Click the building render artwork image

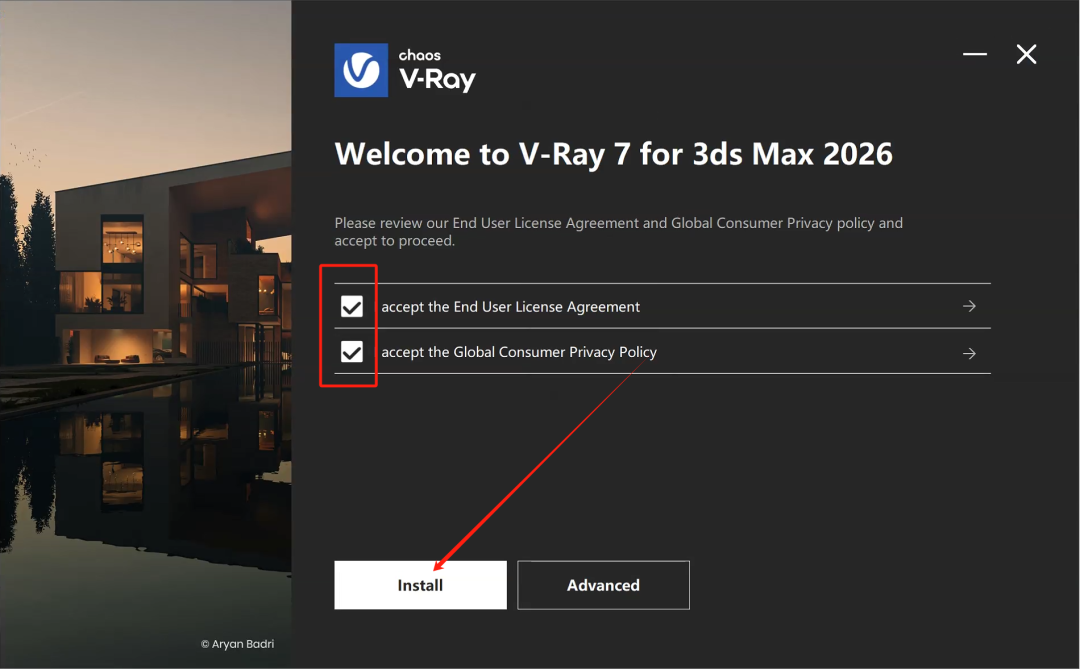(x=145, y=334)
